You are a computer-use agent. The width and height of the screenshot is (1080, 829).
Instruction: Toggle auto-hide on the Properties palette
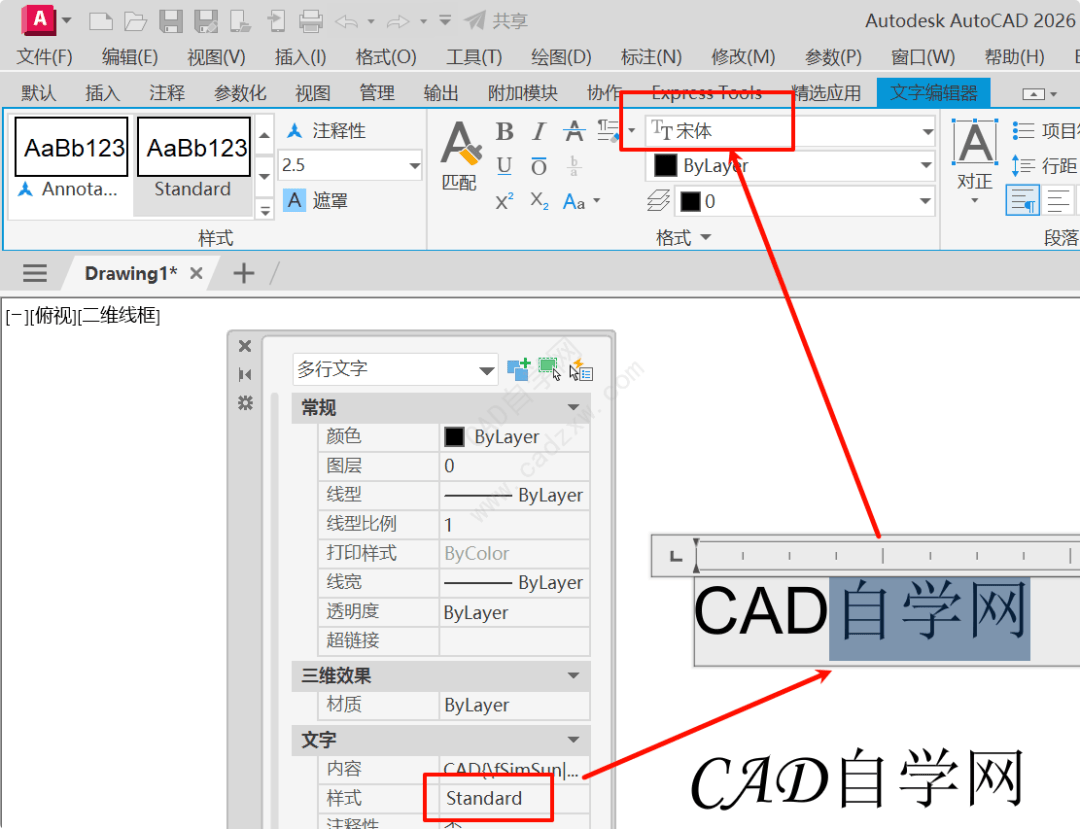click(244, 374)
